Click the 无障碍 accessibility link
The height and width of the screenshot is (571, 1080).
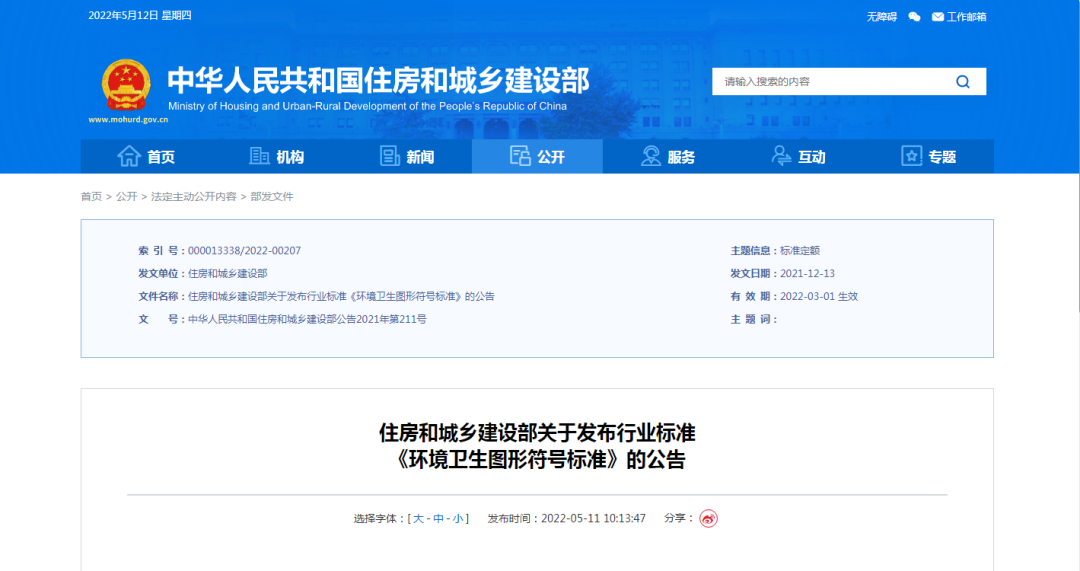point(882,17)
